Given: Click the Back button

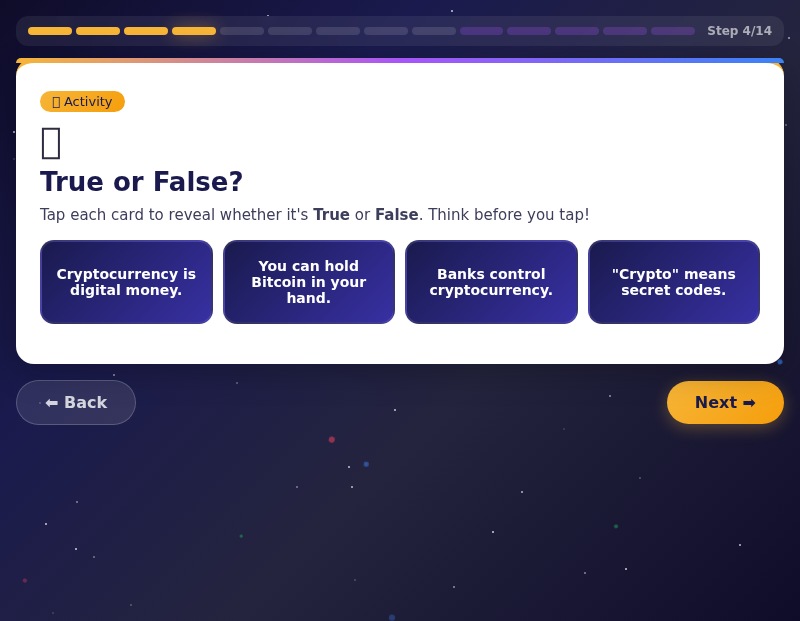Looking at the screenshot, I should tap(76, 402).
